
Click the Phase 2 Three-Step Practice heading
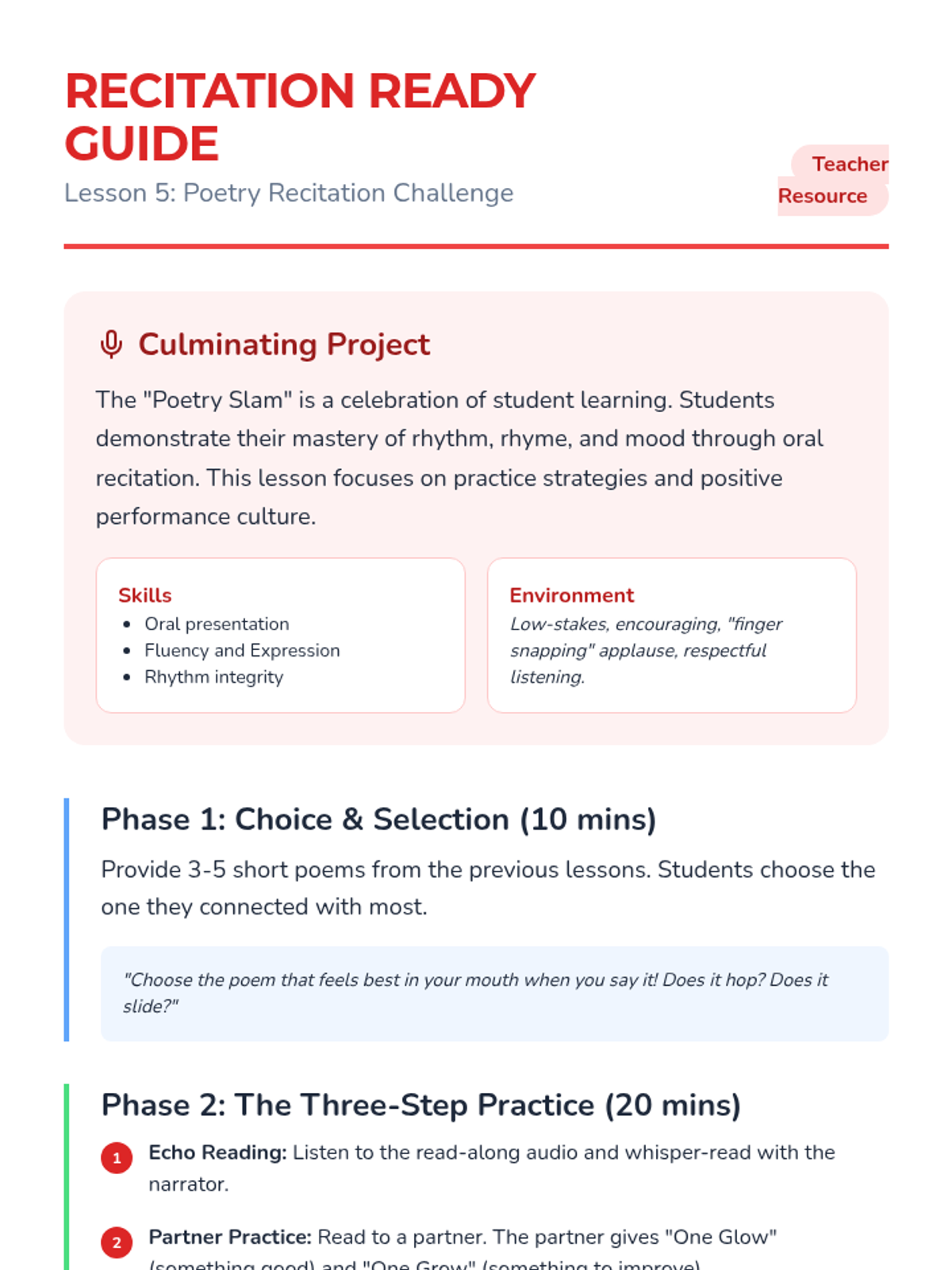point(421,1105)
